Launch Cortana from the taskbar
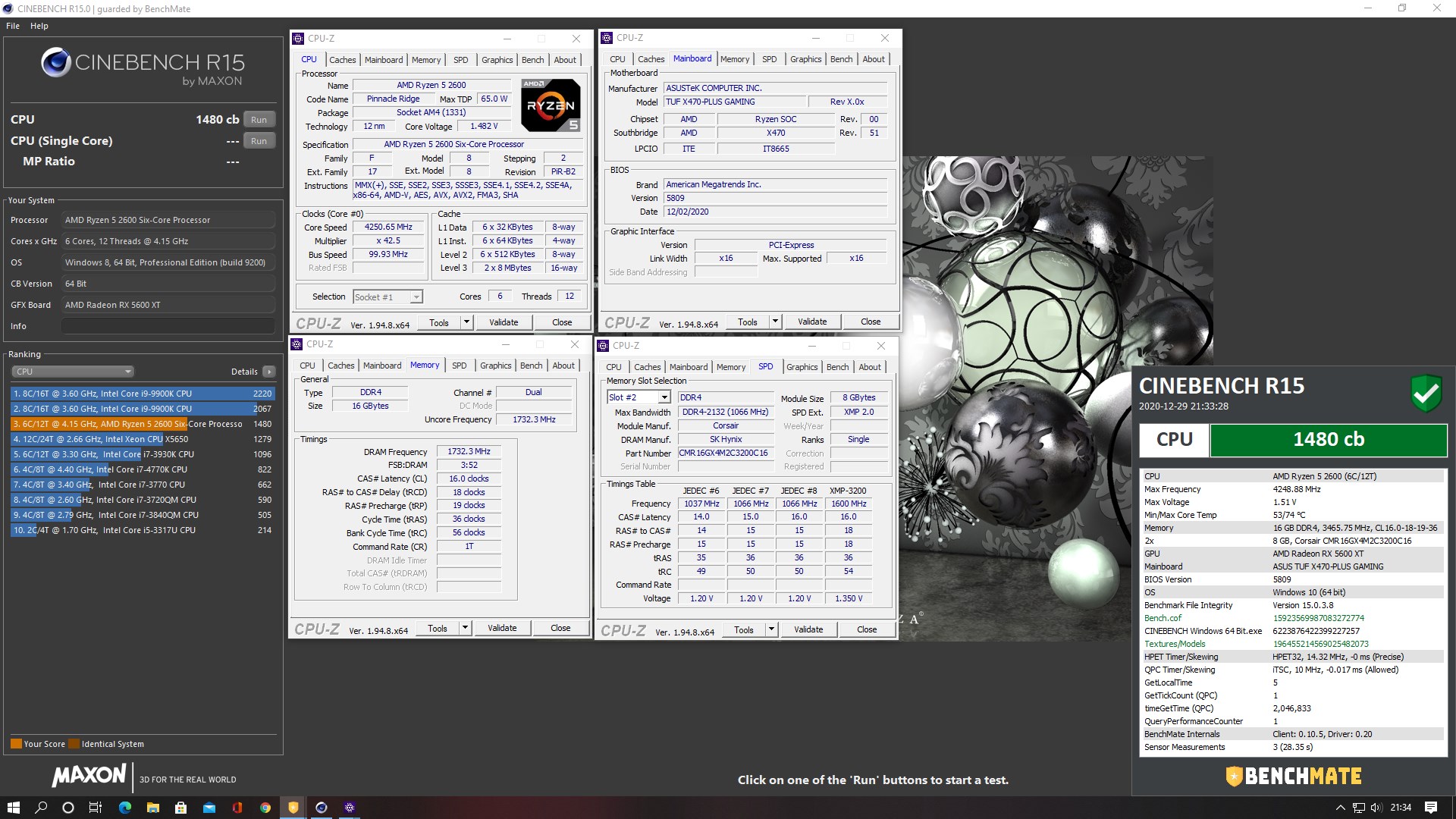This screenshot has width=1456, height=819. [68, 808]
